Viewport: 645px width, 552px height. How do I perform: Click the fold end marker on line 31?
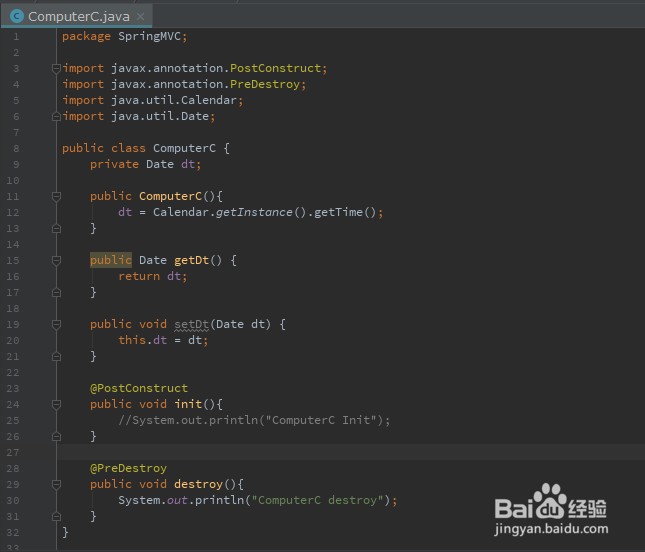point(57,517)
